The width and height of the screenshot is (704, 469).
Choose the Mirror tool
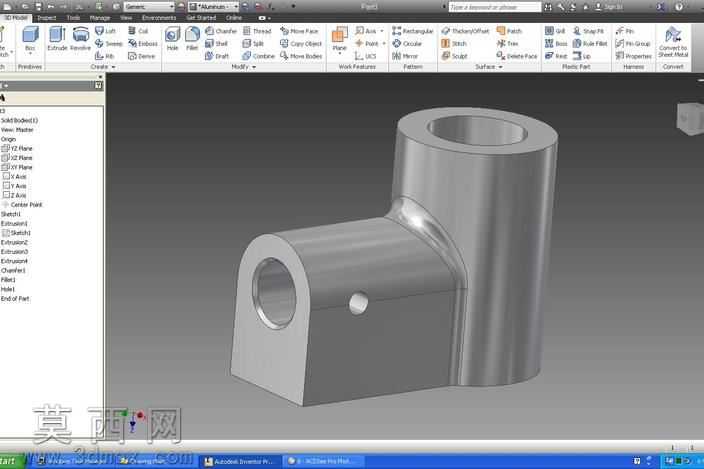coord(405,56)
